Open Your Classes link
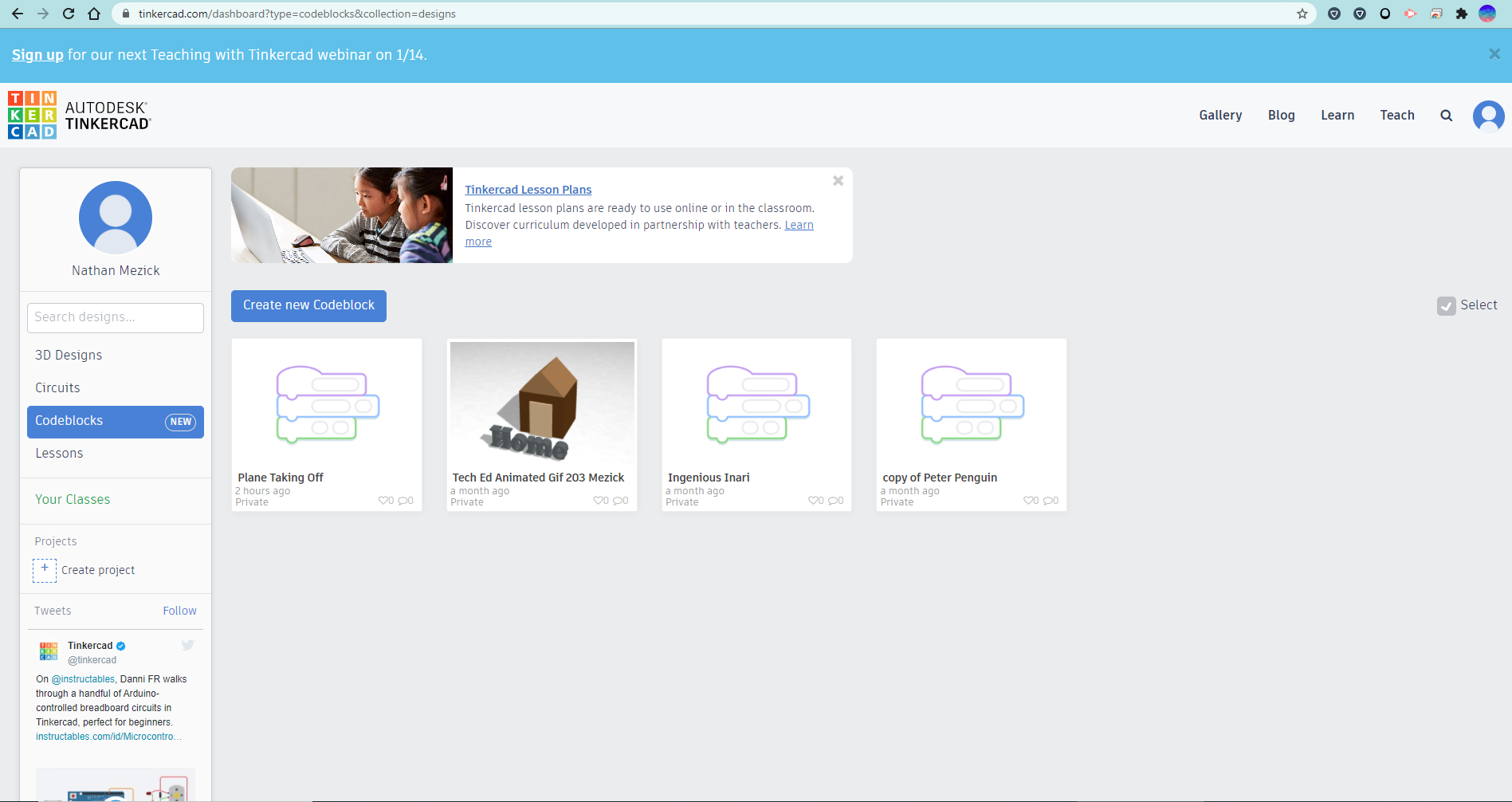The image size is (1512, 802). point(73,500)
